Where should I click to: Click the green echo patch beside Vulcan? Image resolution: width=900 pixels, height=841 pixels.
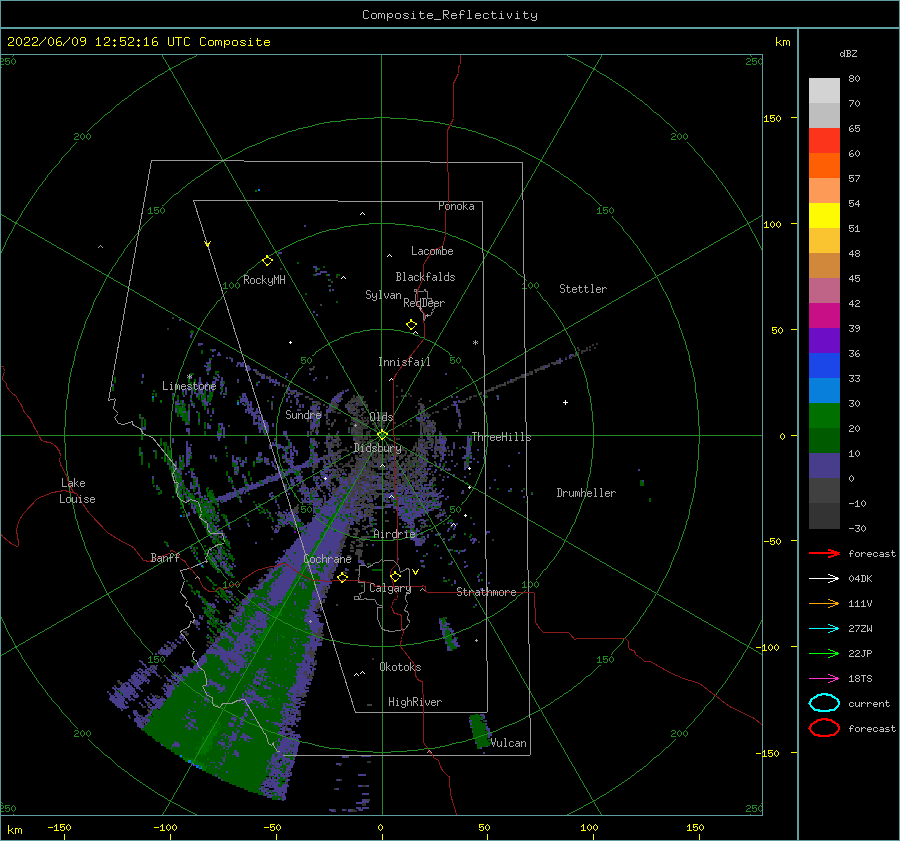480,731
